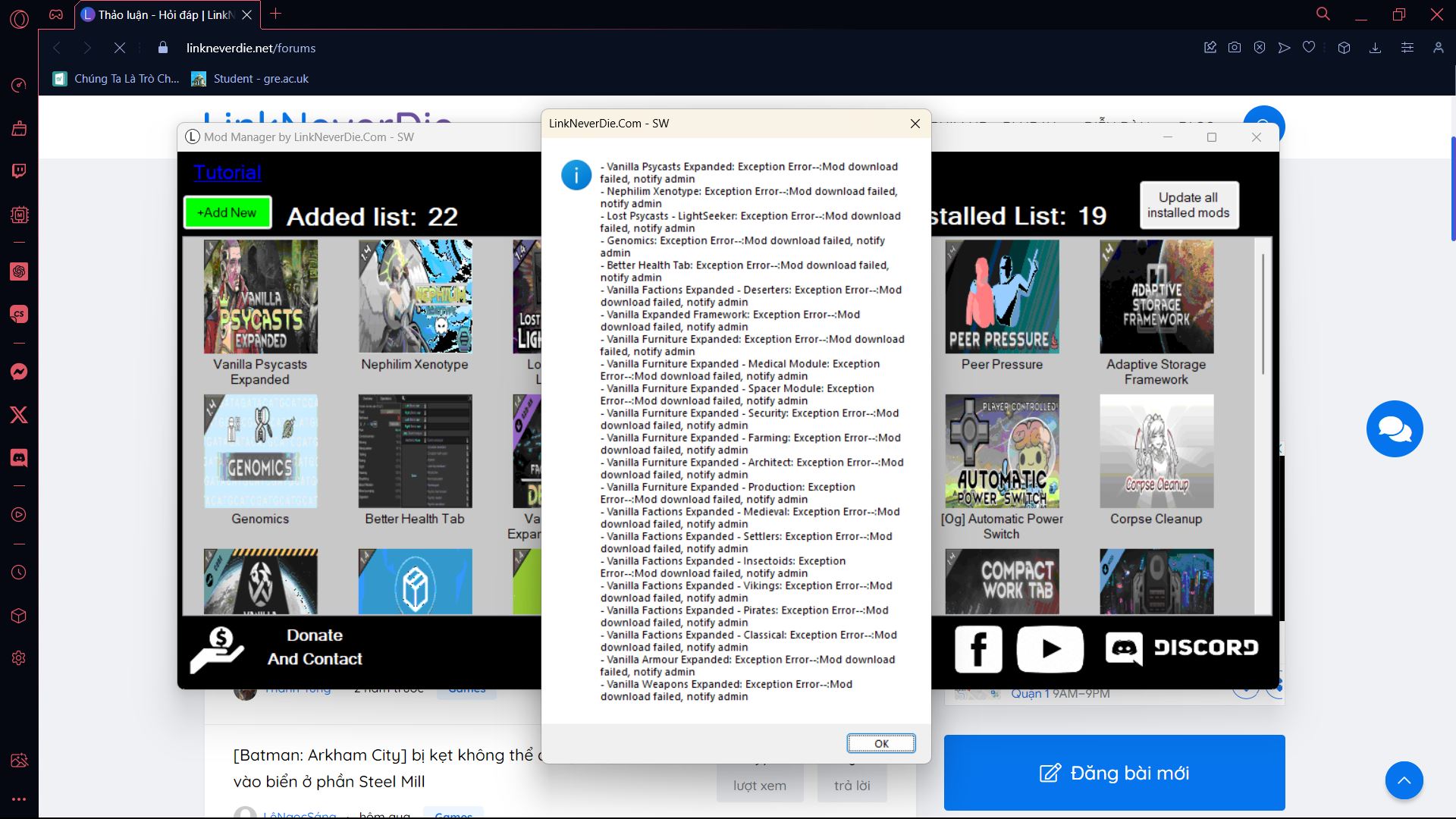Click the green +Add New button

pyautogui.click(x=227, y=212)
